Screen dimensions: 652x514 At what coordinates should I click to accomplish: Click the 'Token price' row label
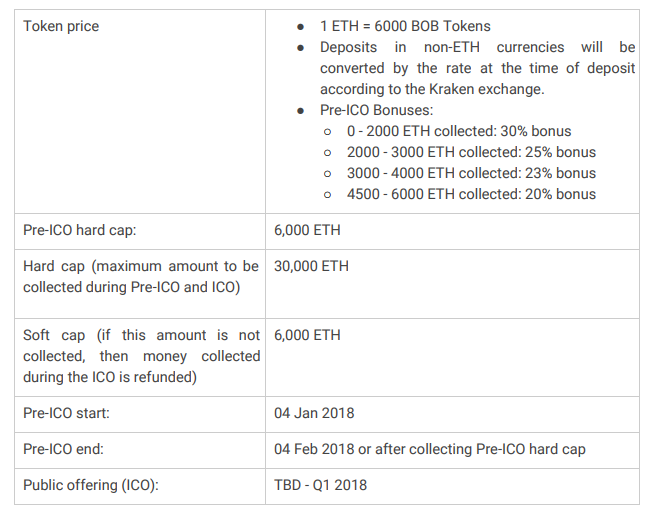coord(61,26)
